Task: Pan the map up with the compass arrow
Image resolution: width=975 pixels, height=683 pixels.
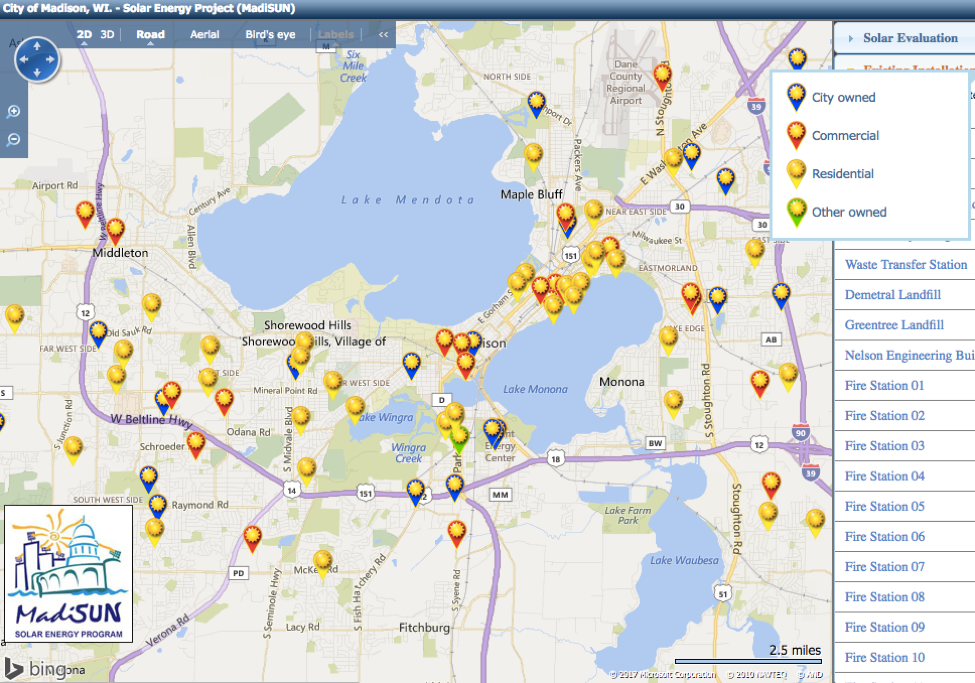Action: tap(37, 46)
